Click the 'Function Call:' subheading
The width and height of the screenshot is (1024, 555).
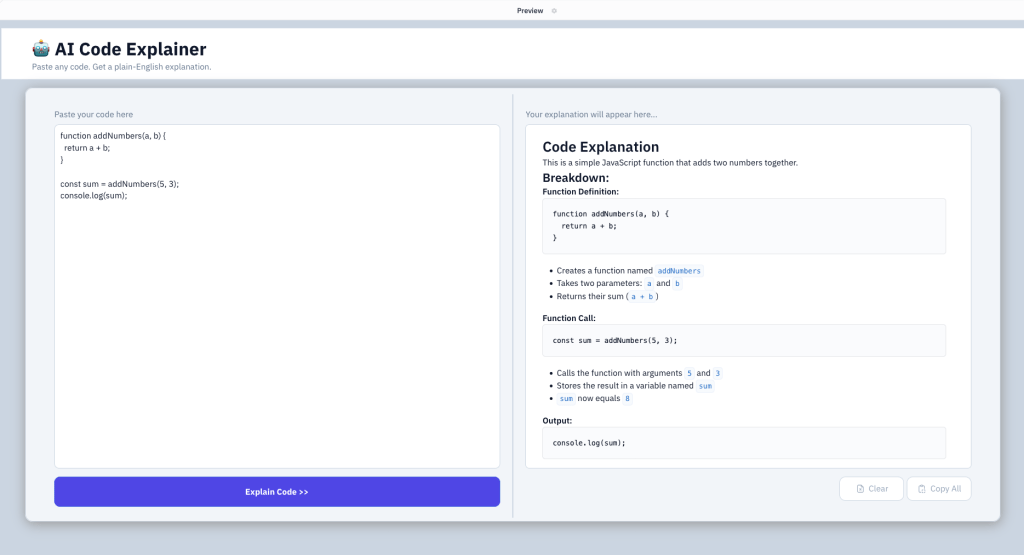coord(569,318)
